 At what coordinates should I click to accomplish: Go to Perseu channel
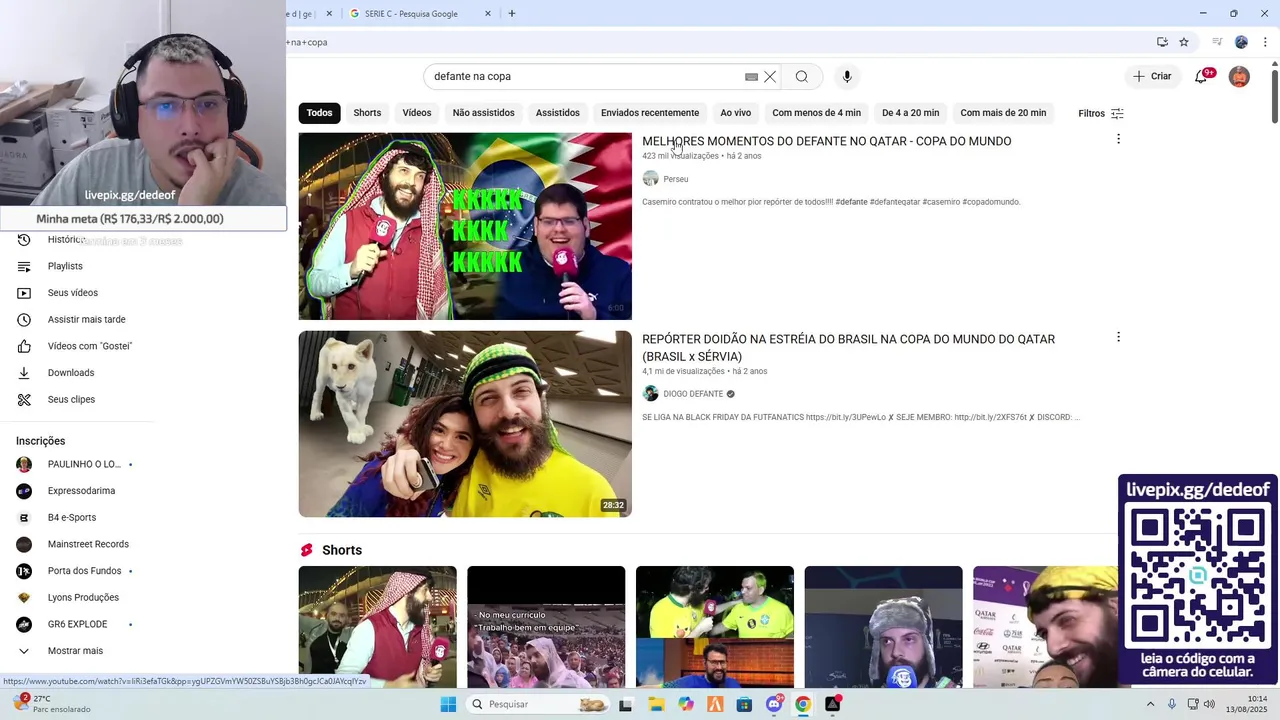(676, 179)
